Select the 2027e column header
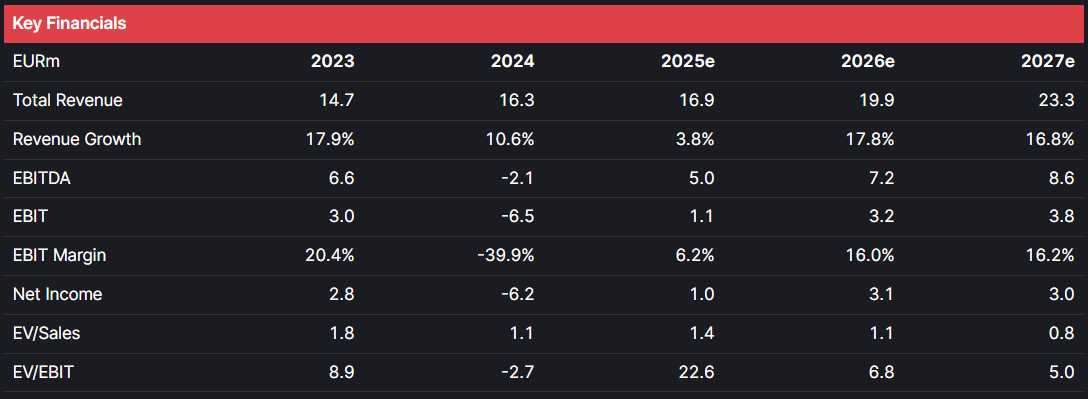Image resolution: width=1088 pixels, height=399 pixels. 1048,61
